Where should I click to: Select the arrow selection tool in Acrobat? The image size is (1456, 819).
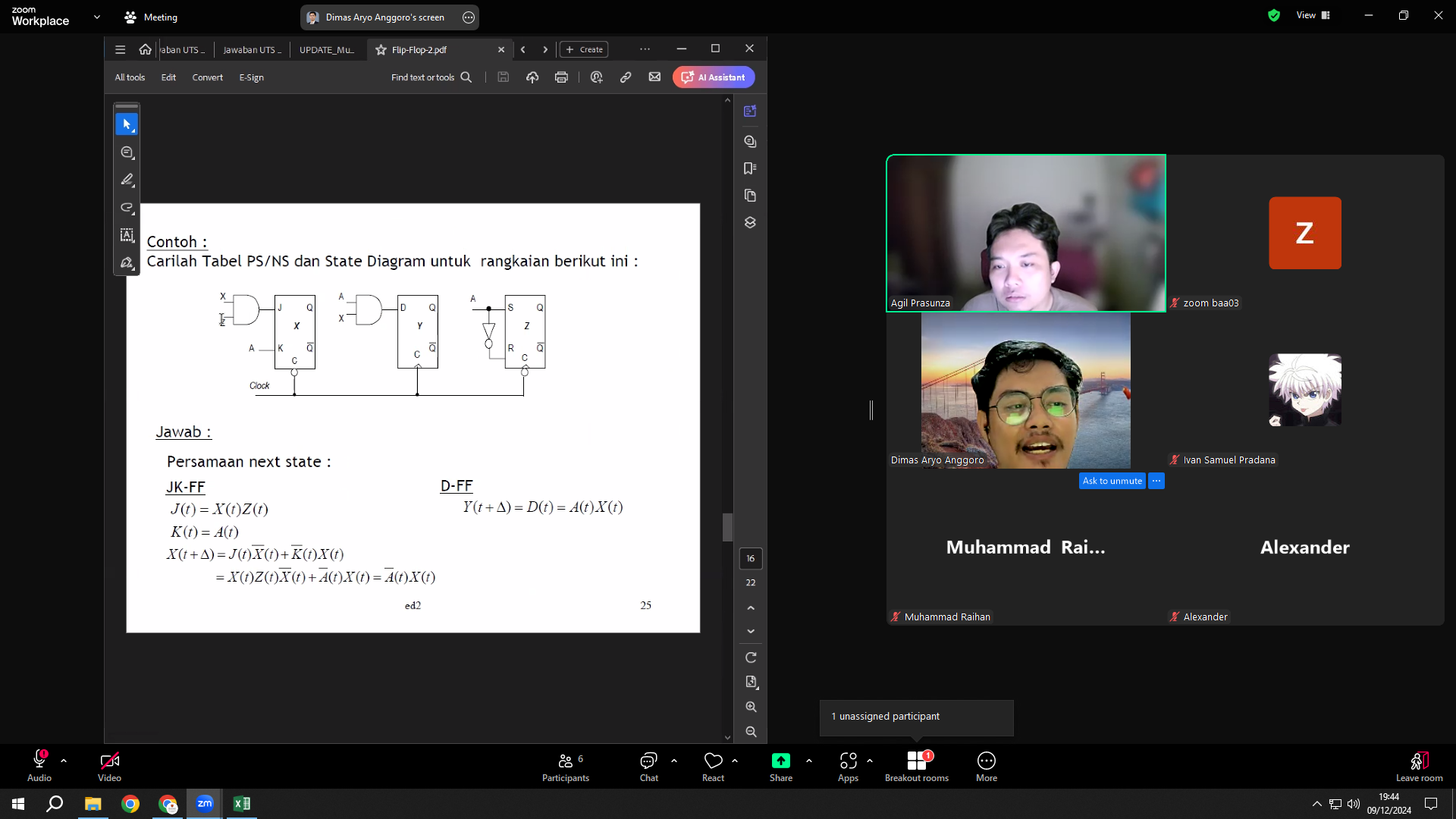point(127,124)
